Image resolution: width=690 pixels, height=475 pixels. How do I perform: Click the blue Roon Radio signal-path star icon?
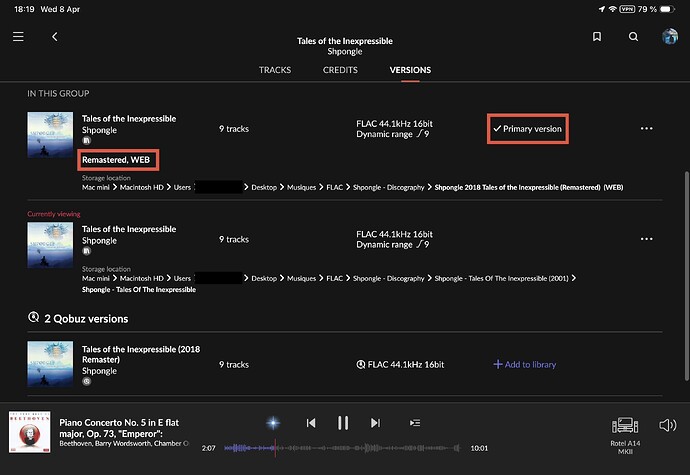[x=273, y=423]
